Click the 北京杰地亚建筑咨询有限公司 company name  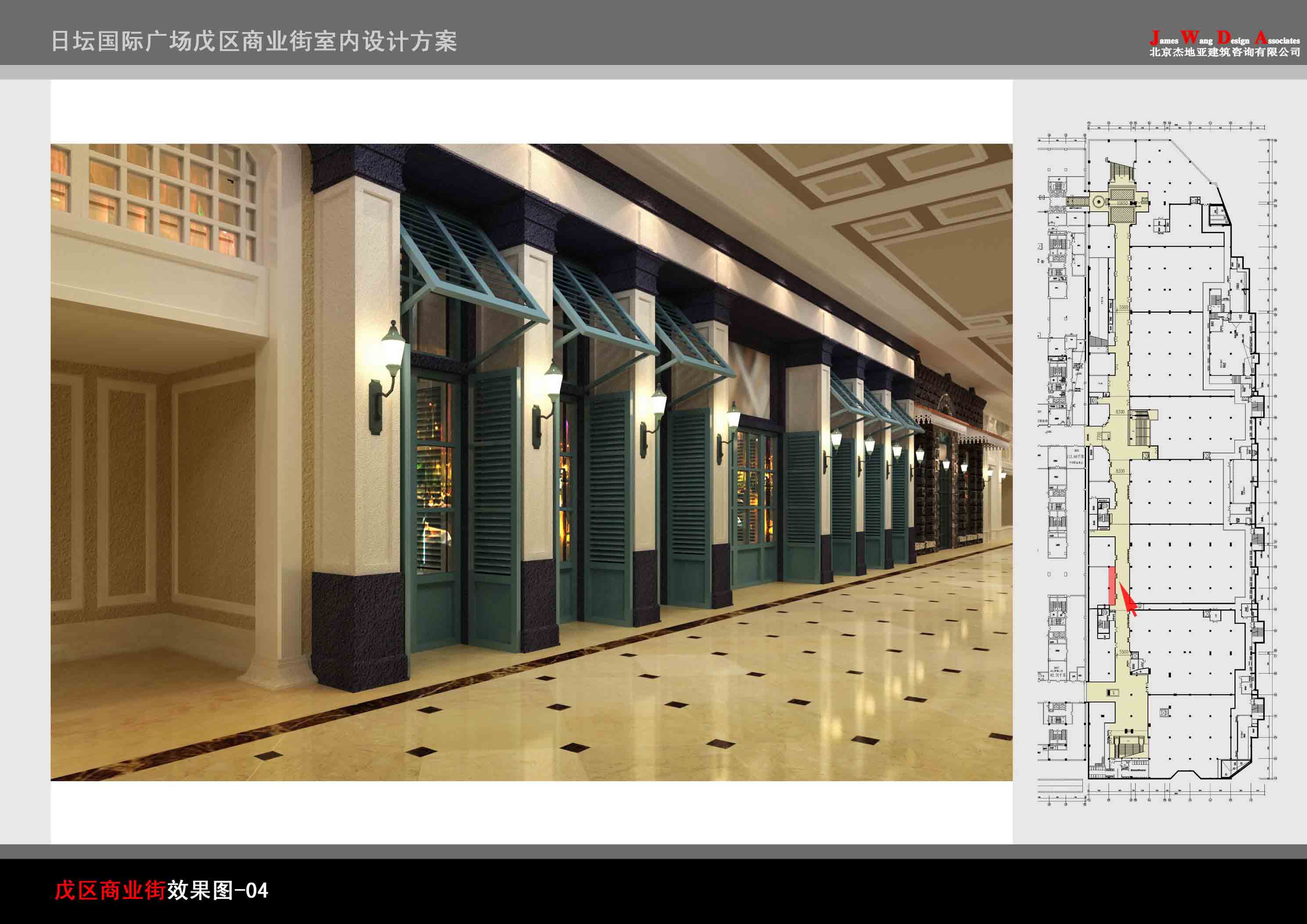pos(1224,52)
